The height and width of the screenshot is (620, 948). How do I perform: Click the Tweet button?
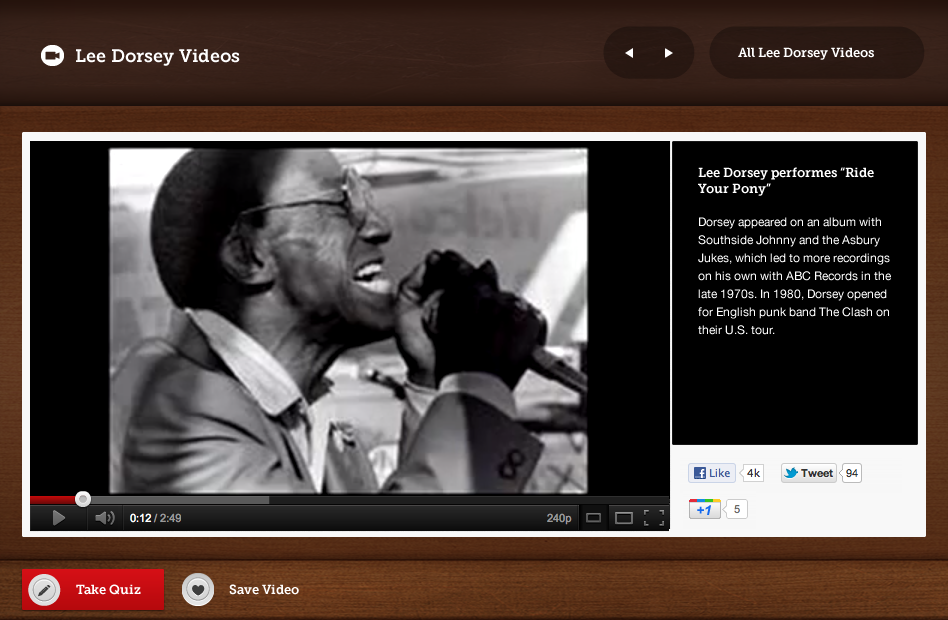click(808, 473)
